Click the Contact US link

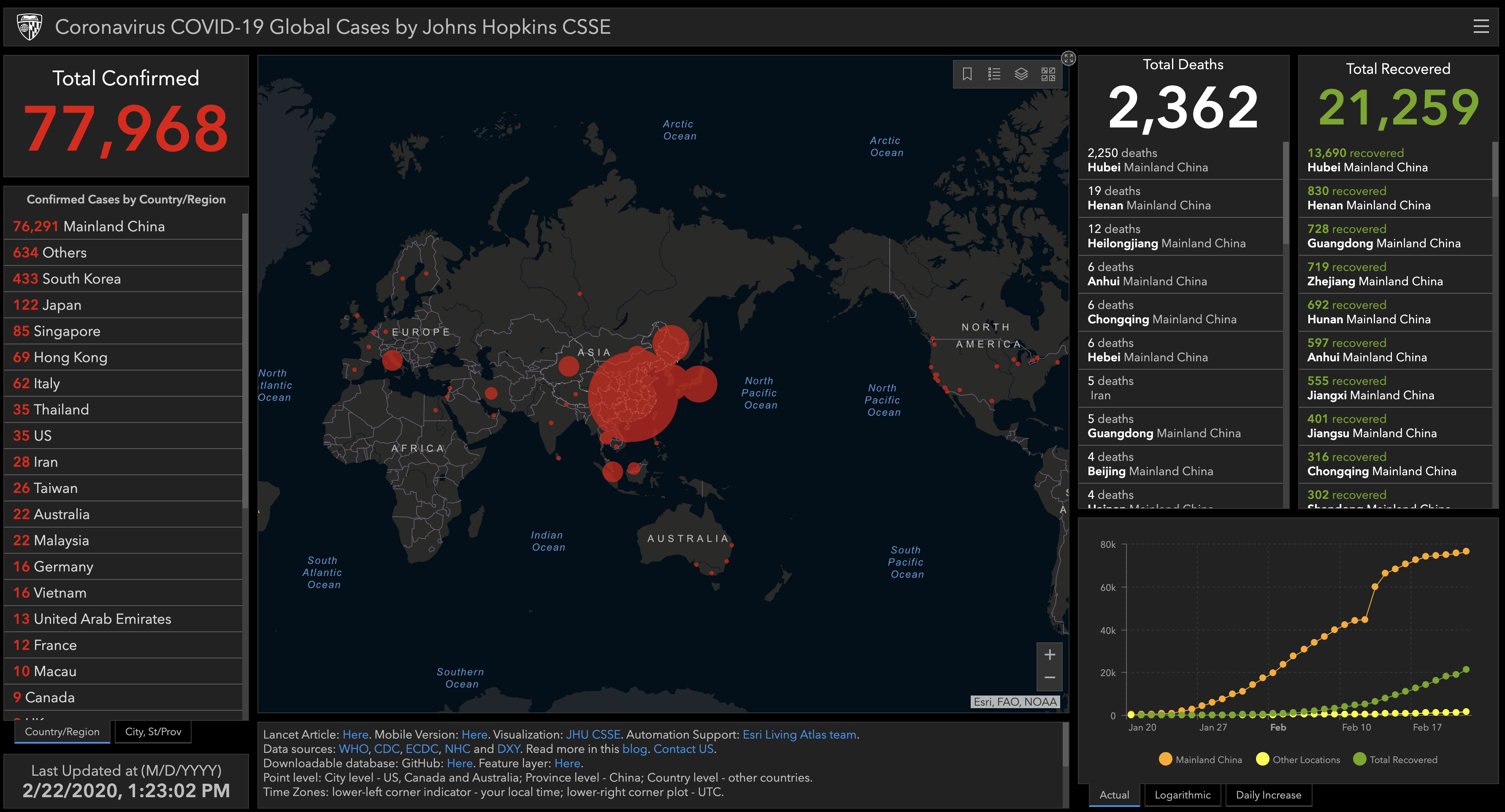click(684, 749)
